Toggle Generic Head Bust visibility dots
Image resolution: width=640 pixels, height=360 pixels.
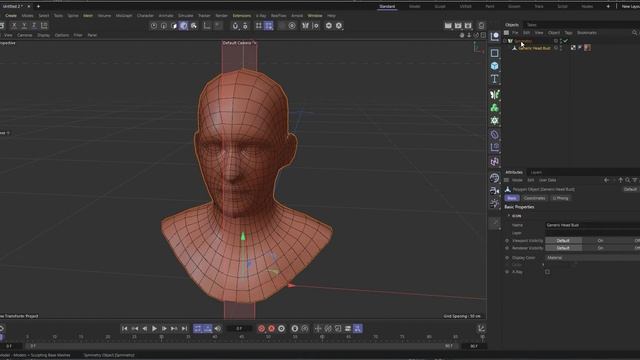click(561, 48)
